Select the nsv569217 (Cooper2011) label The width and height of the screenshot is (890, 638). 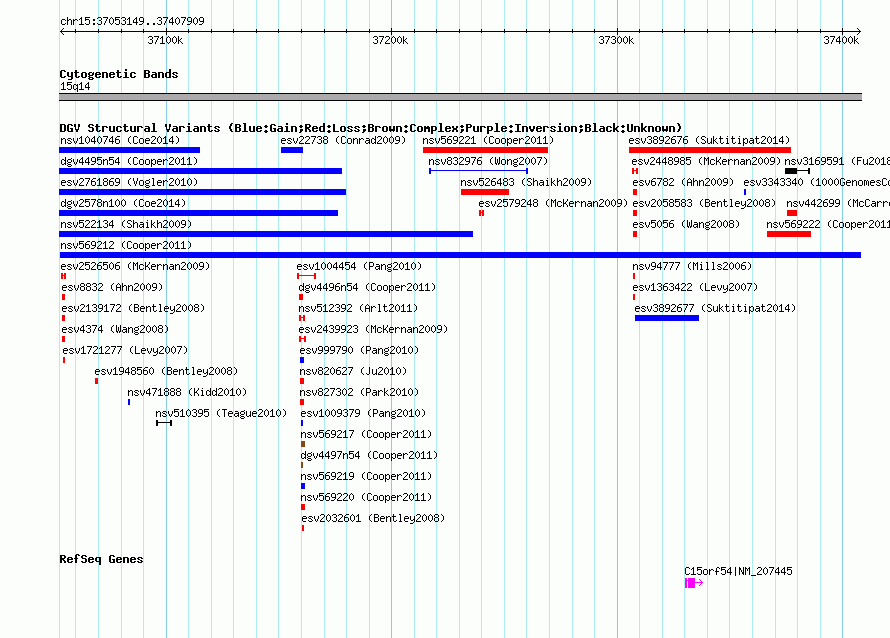pyautogui.click(x=366, y=434)
